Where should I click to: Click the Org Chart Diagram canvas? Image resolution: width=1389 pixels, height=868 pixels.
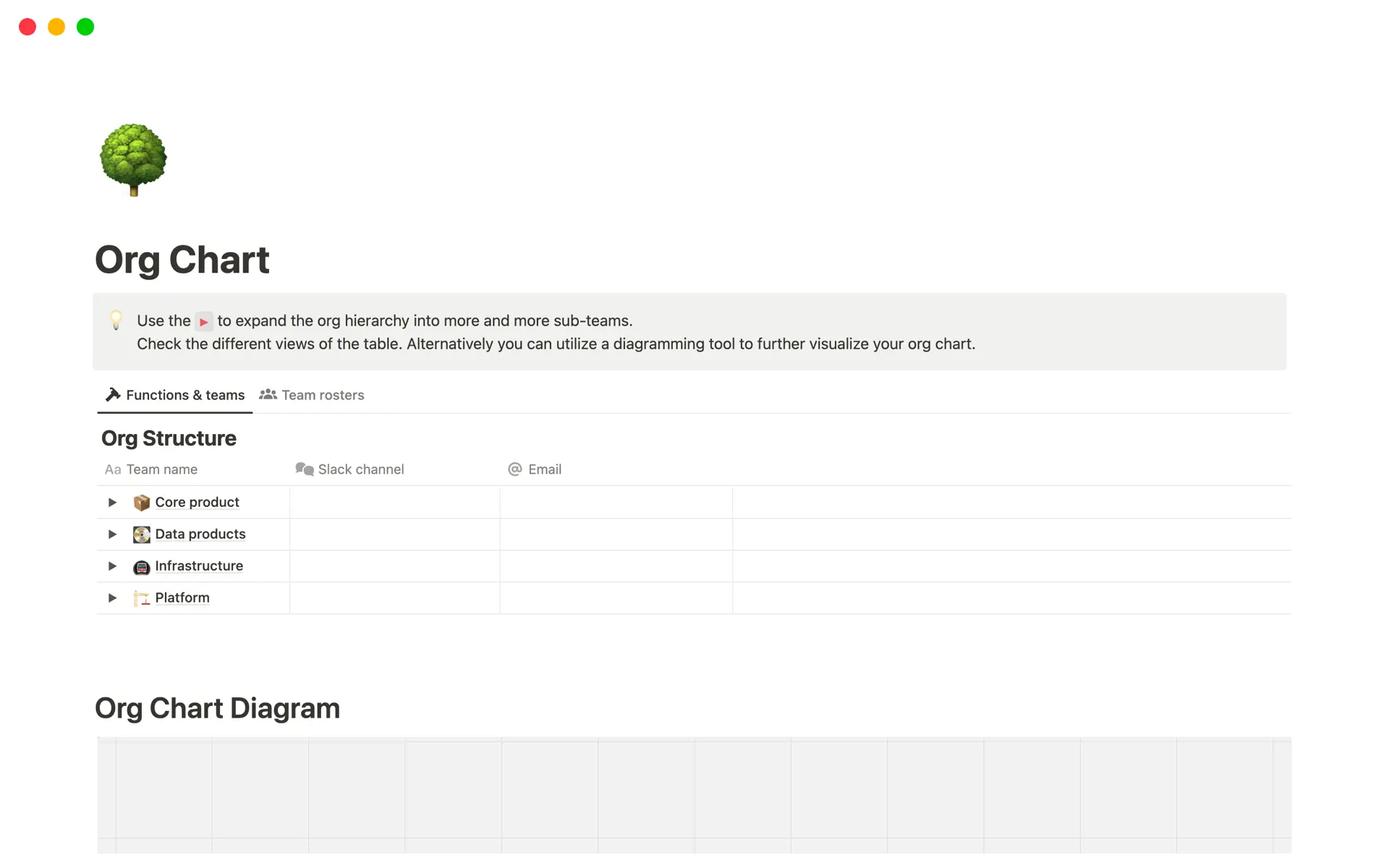[x=694, y=796]
